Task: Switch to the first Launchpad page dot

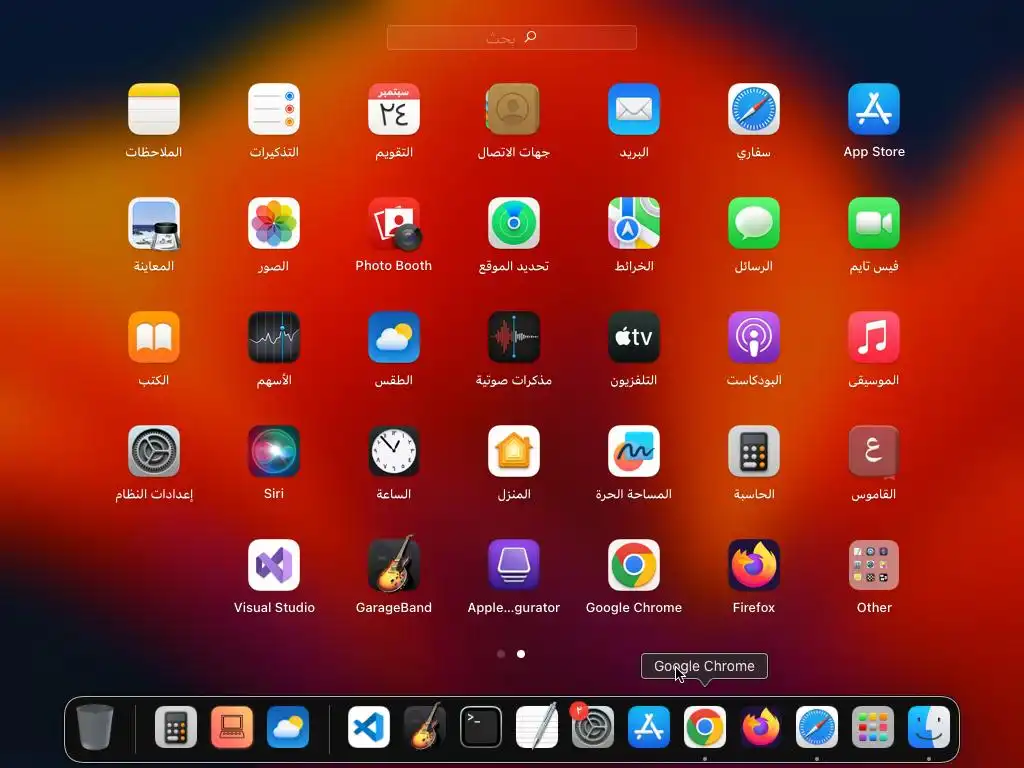Action: tap(501, 654)
